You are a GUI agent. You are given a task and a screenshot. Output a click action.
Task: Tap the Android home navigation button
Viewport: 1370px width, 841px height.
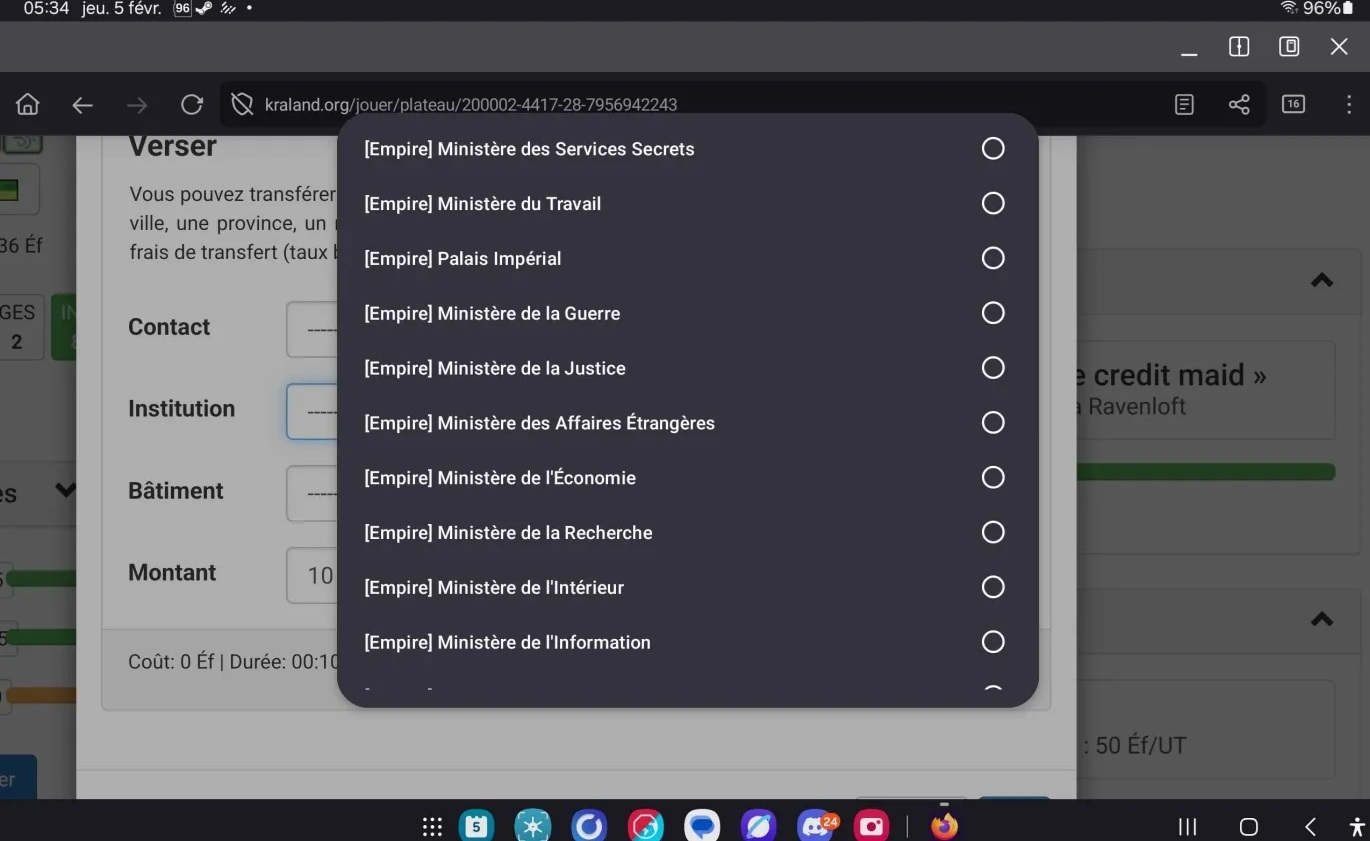(x=1248, y=827)
